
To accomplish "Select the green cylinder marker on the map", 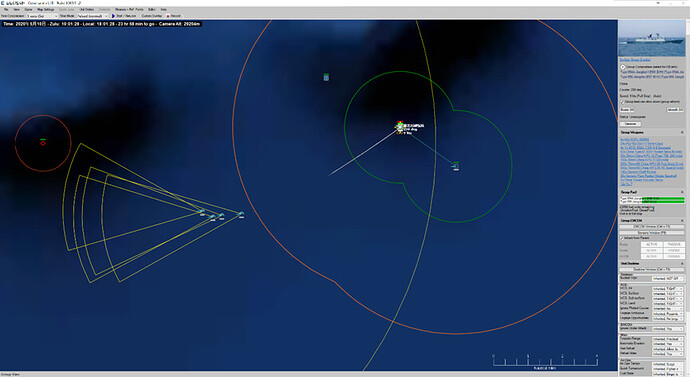I will 326,77.
